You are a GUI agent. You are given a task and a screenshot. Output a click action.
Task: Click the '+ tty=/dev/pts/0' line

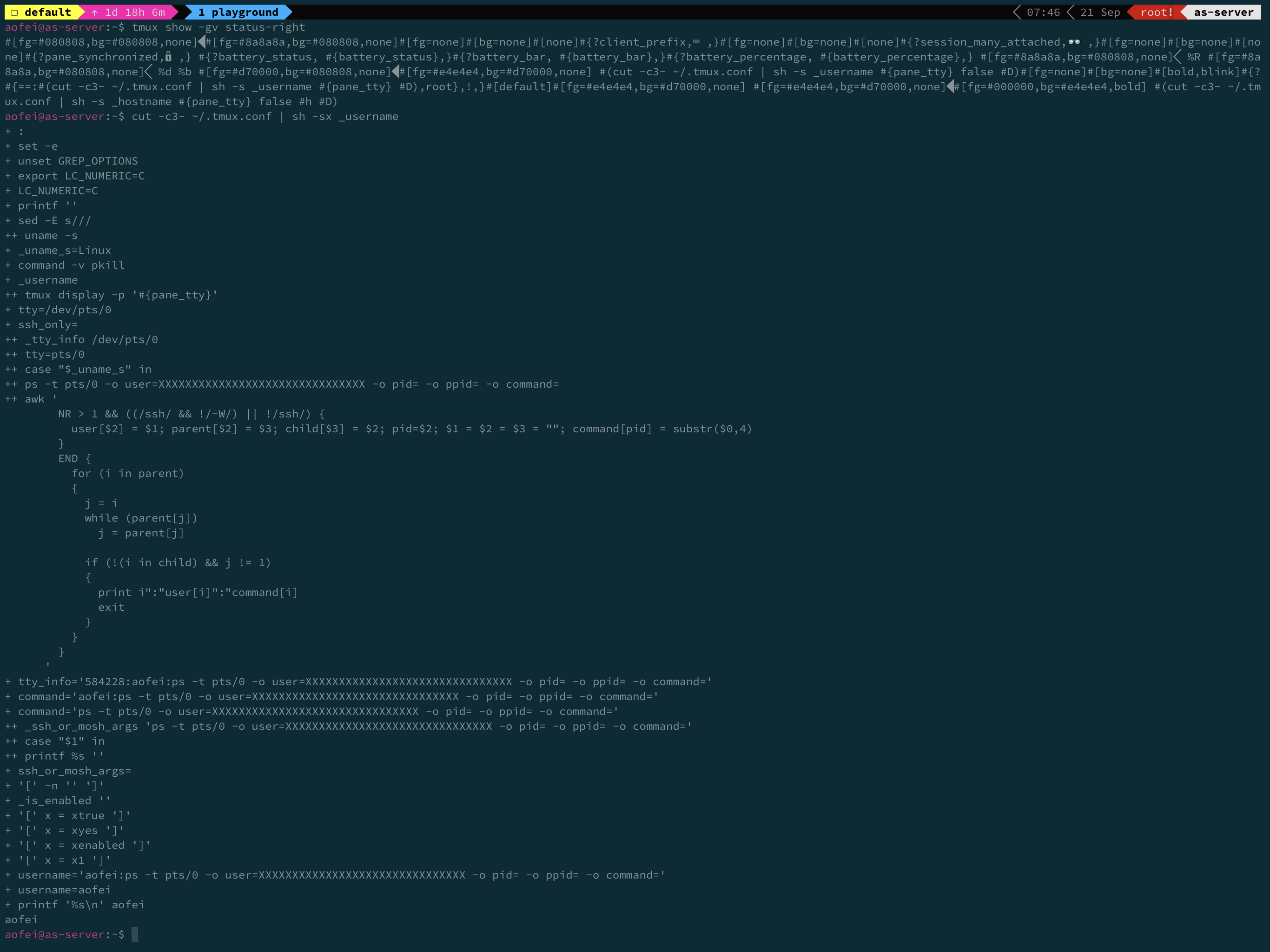click(x=58, y=310)
